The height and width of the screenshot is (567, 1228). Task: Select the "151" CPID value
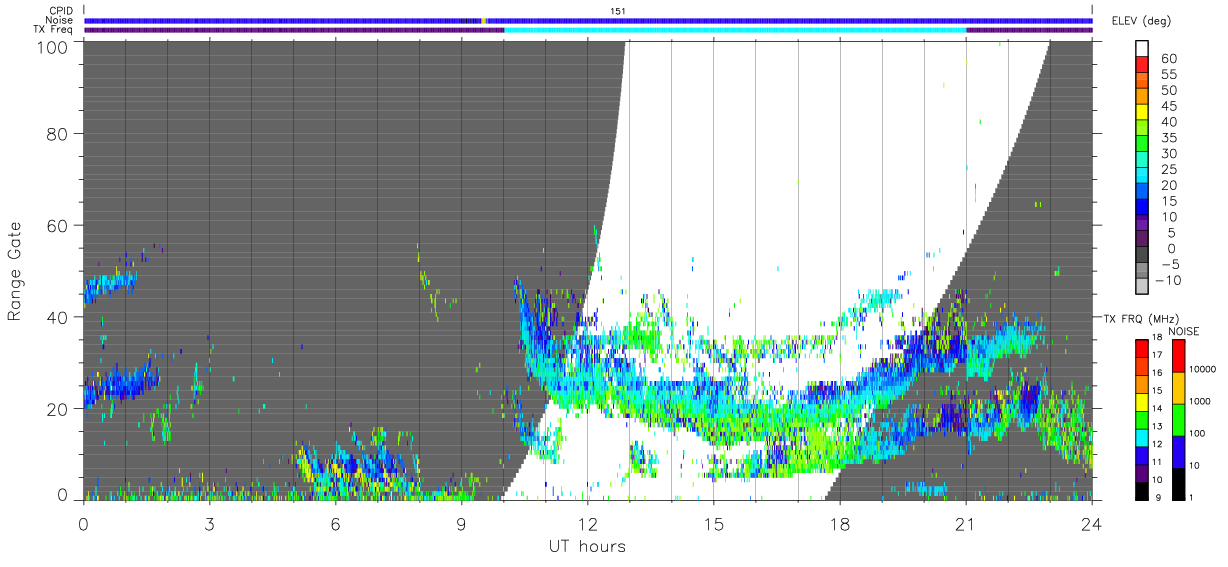618,10
